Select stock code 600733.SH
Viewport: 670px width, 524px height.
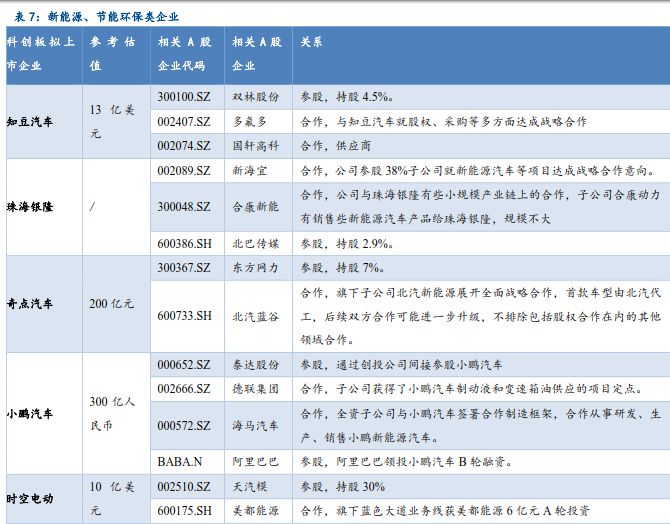coord(185,316)
